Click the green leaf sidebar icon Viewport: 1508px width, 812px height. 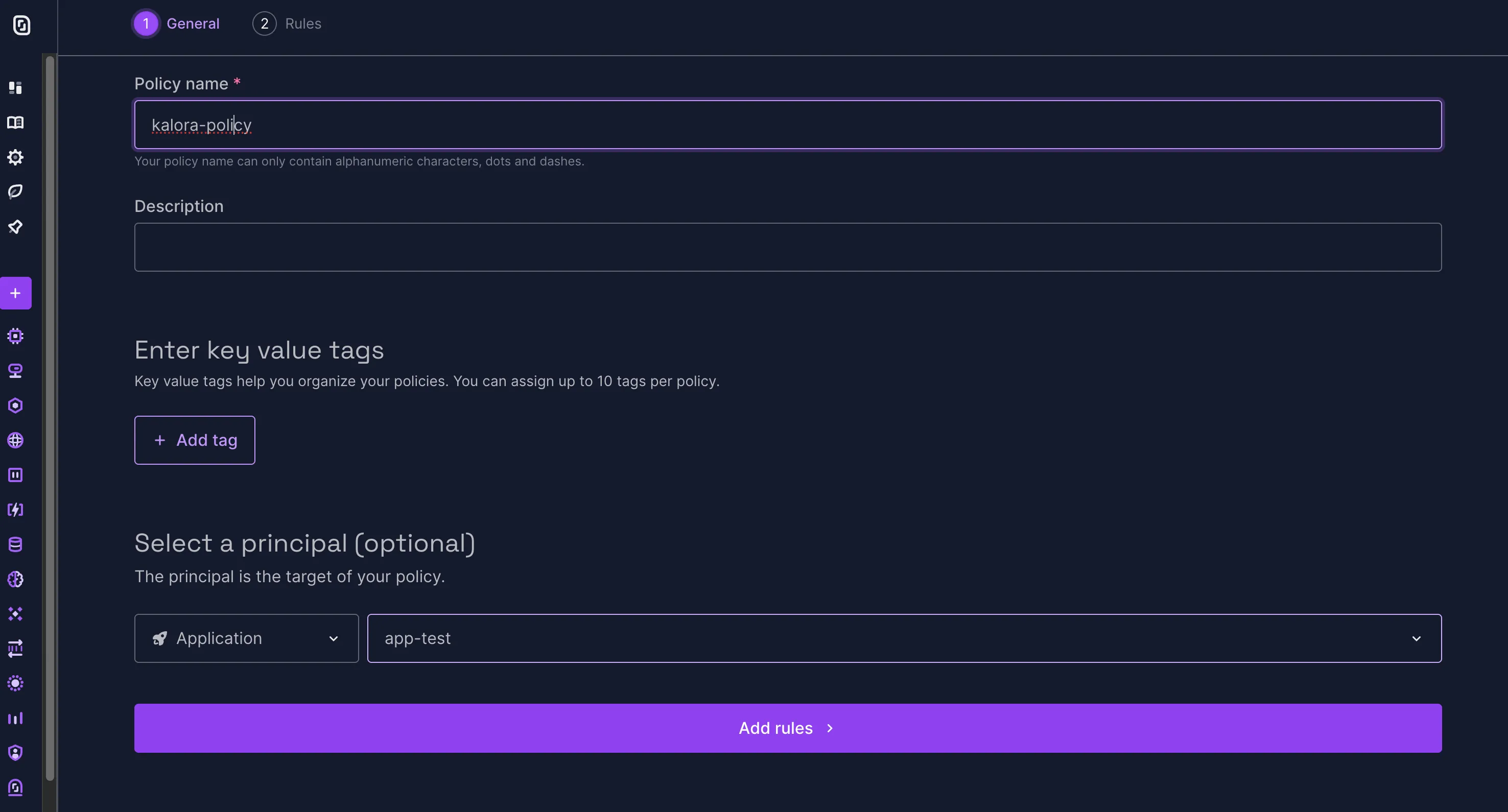coord(15,192)
